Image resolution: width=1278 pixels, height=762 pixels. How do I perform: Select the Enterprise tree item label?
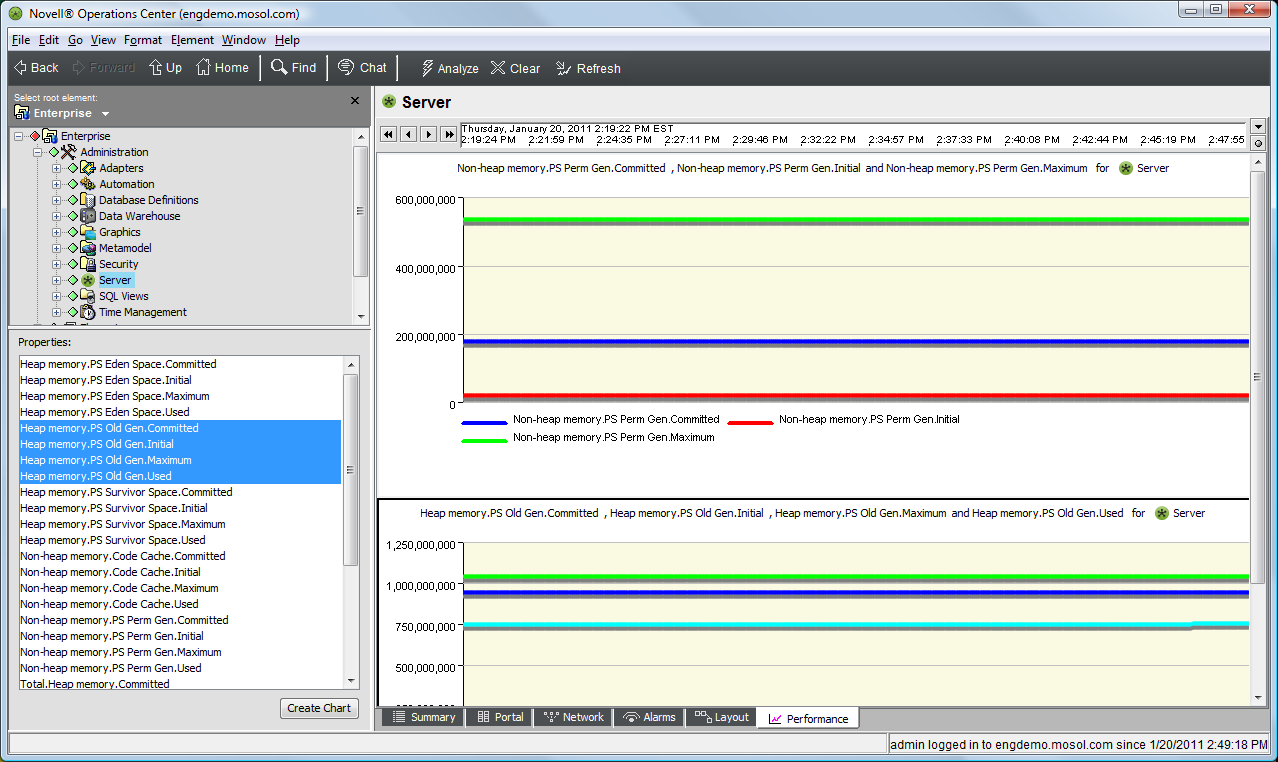coord(86,136)
